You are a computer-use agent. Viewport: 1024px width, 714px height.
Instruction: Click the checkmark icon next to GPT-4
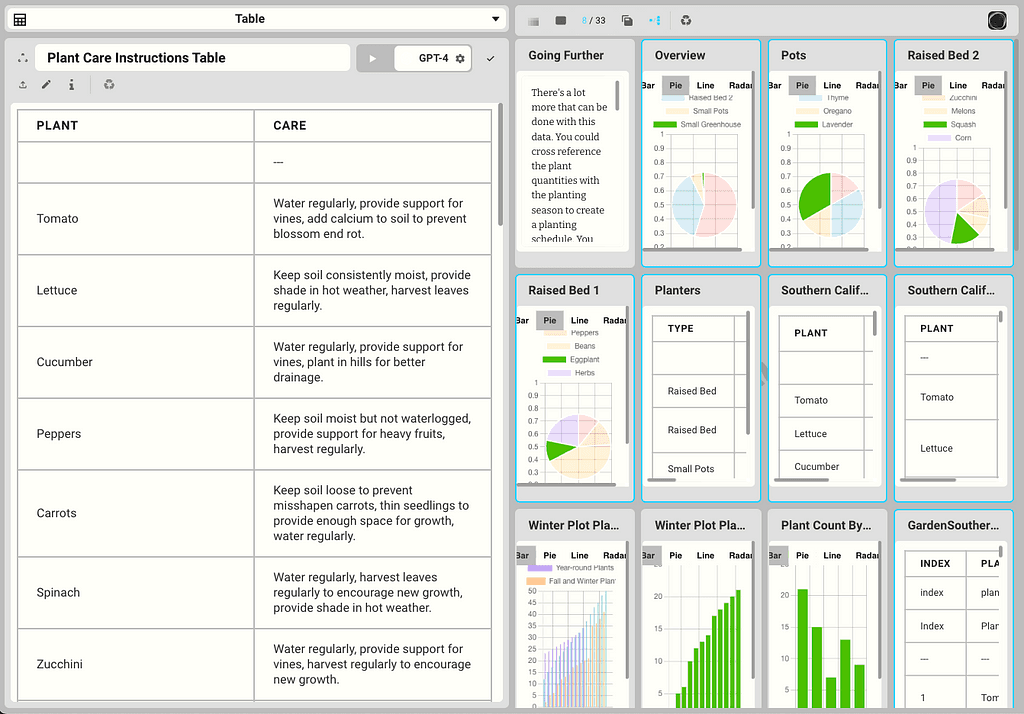point(490,59)
